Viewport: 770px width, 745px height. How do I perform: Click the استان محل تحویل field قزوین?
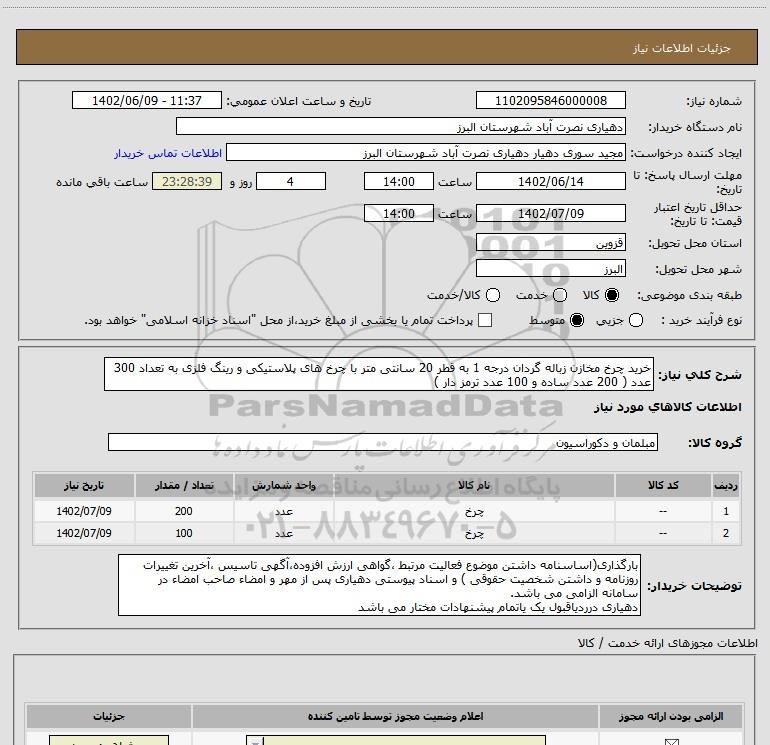(x=550, y=242)
